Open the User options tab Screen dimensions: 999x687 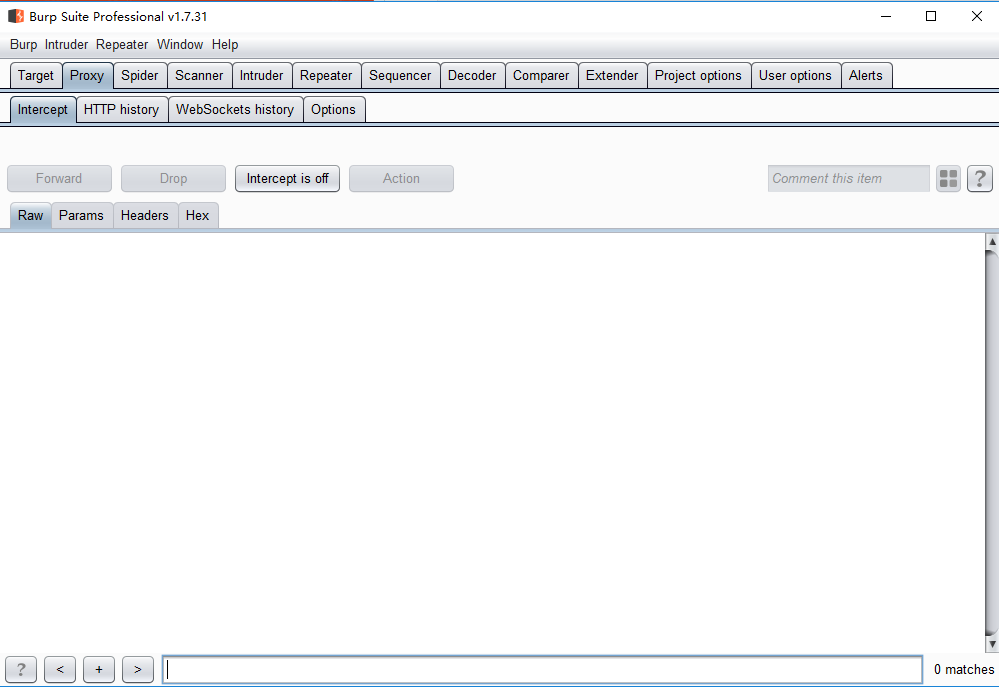[795, 75]
